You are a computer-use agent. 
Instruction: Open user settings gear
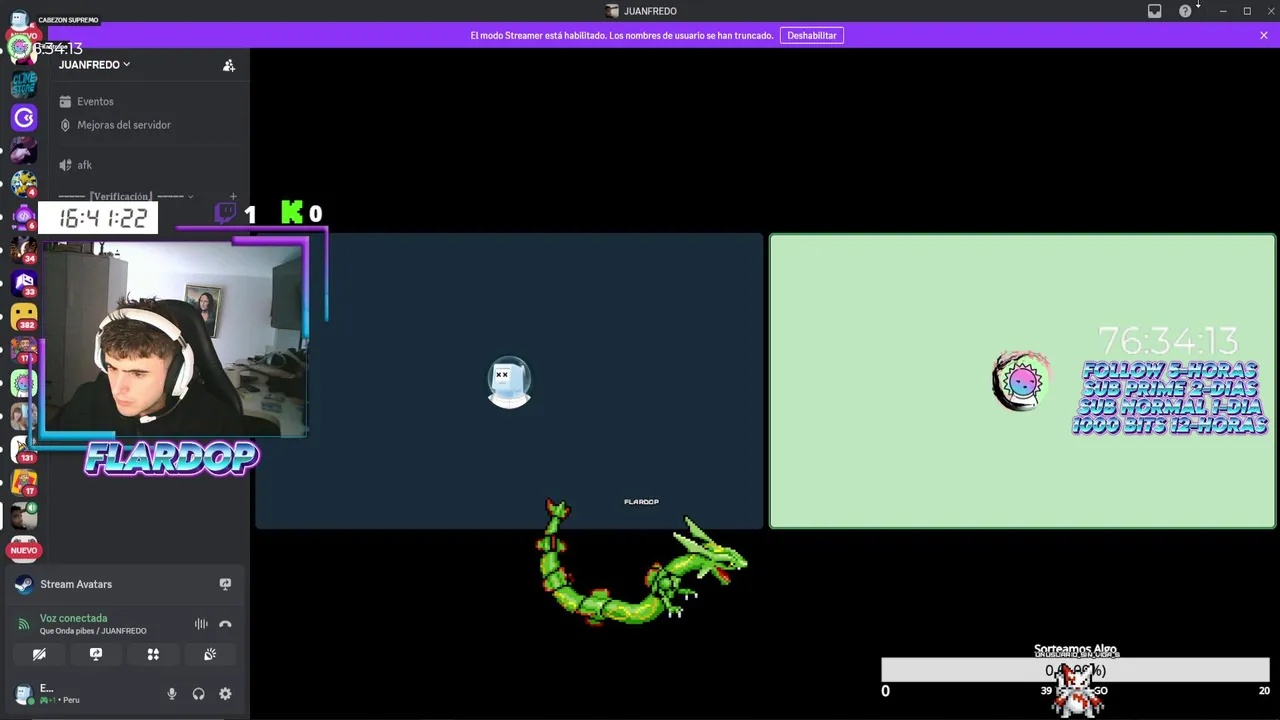click(225, 694)
